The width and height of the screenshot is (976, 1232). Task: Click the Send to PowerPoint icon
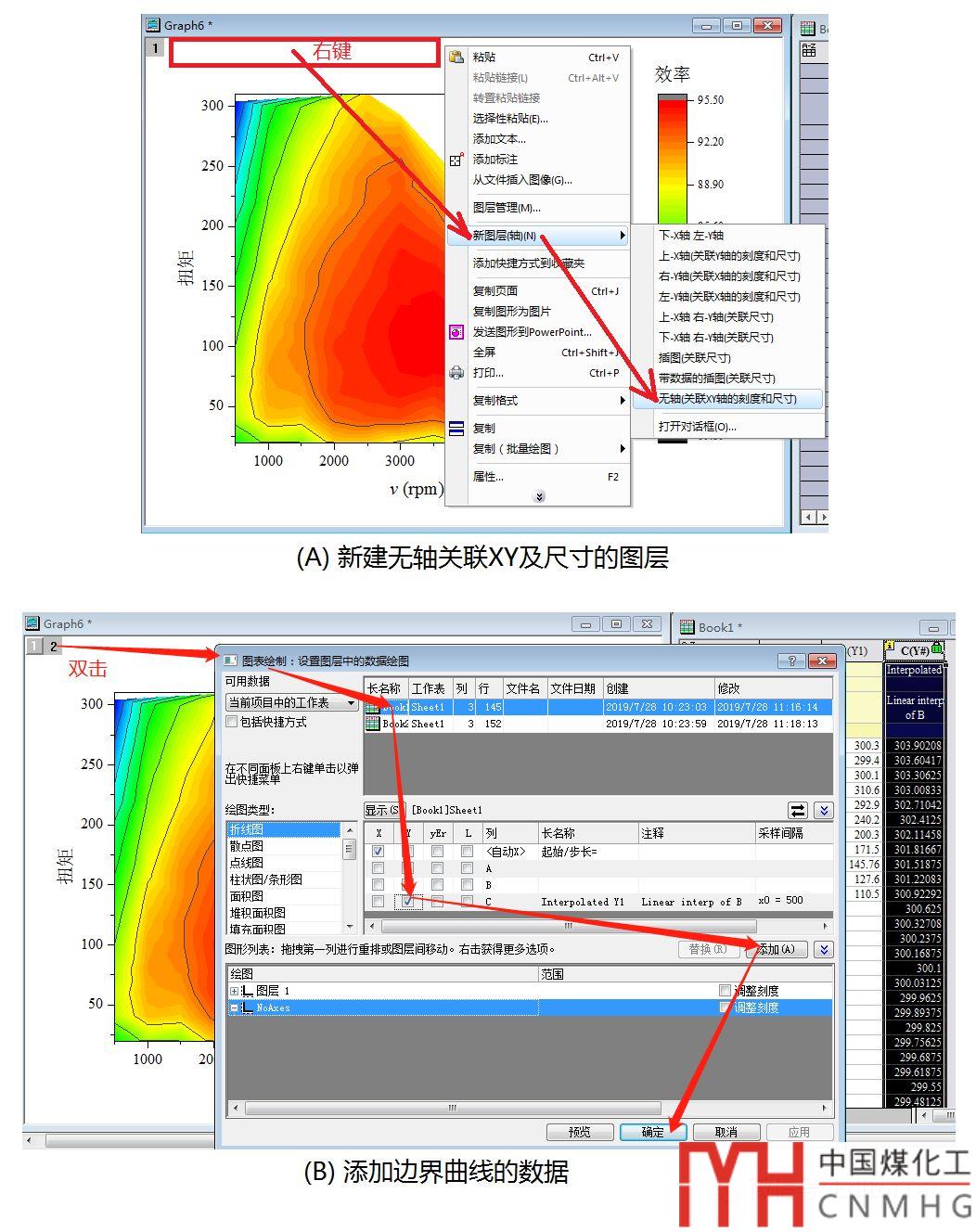[x=456, y=332]
